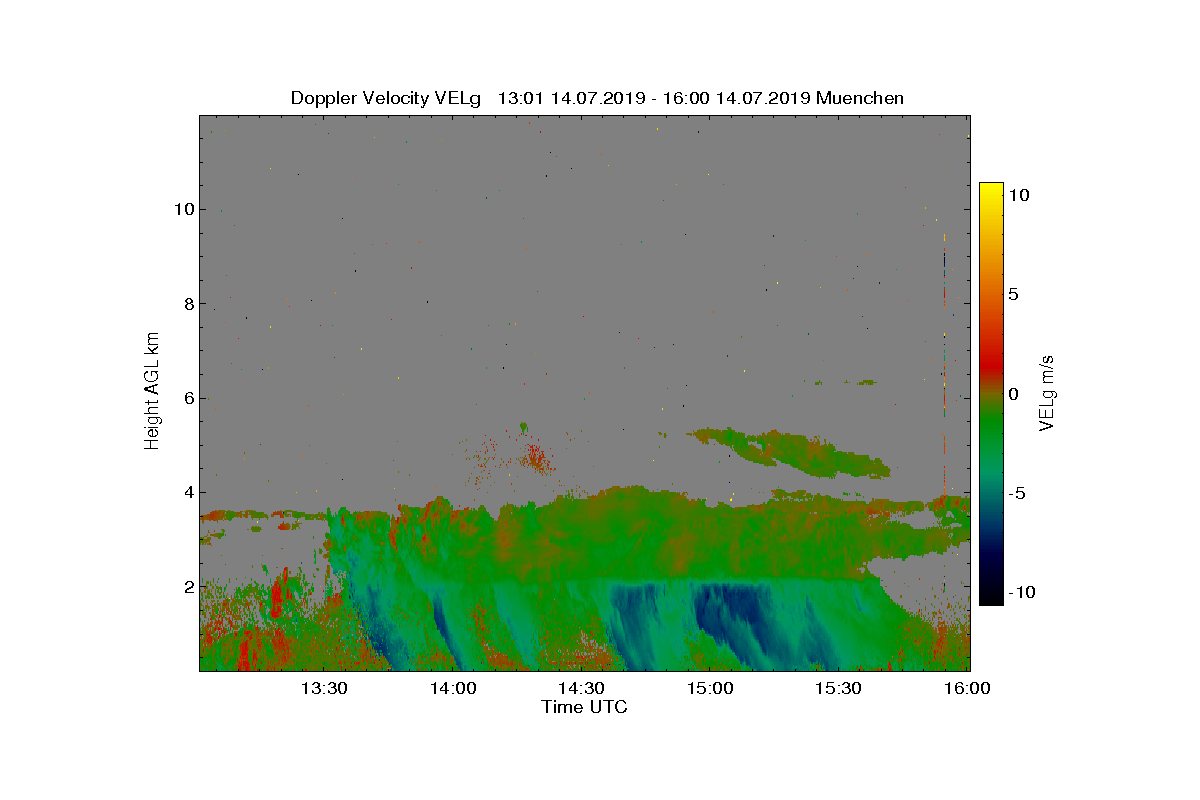
Task: Click the 2 km height tick label
Action: pos(187,586)
